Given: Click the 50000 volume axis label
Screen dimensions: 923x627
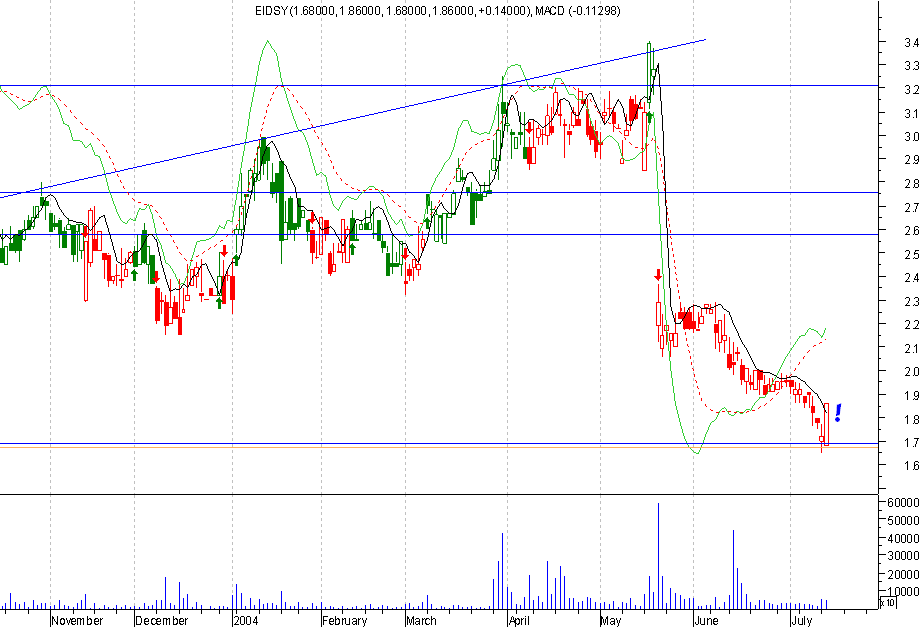Looking at the screenshot, I should [903, 520].
